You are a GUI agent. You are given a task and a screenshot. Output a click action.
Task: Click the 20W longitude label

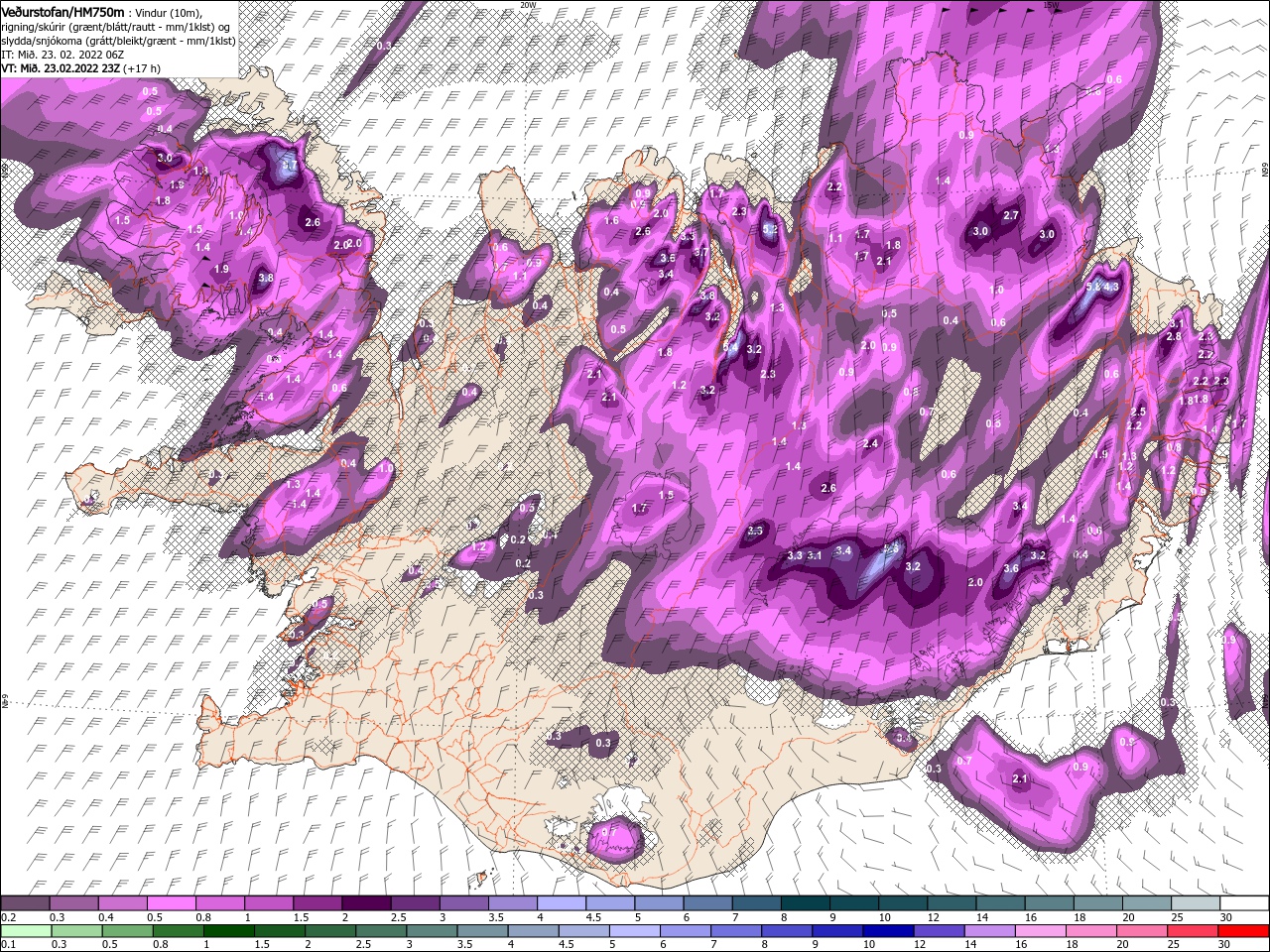[528, 5]
